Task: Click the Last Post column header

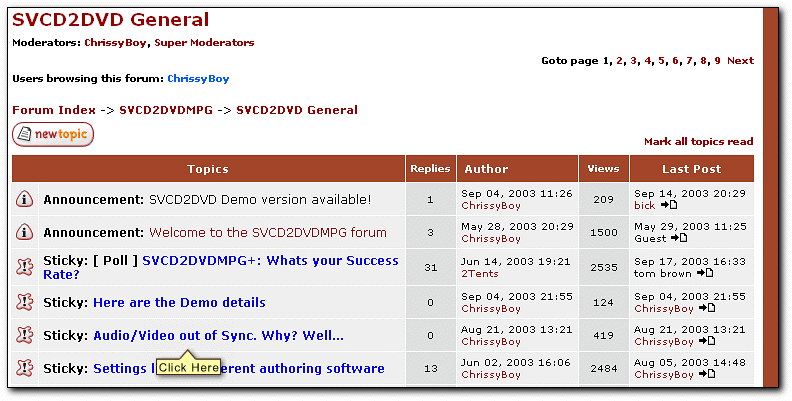Action: 692,169
